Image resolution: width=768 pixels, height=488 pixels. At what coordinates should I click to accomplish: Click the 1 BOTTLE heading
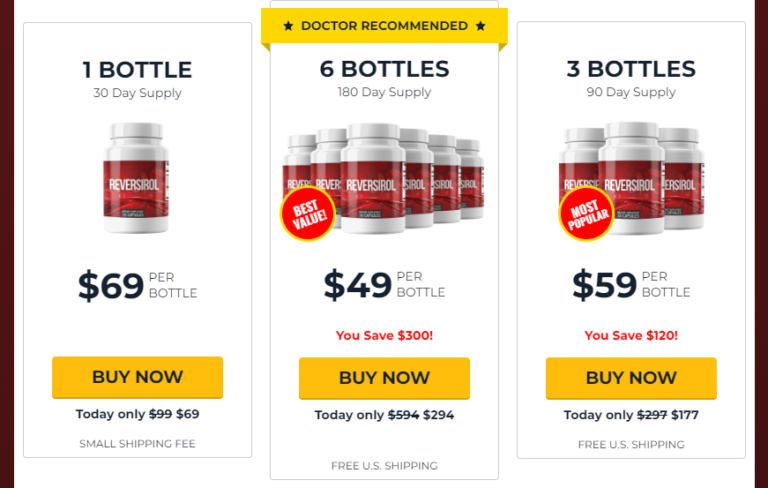[137, 70]
